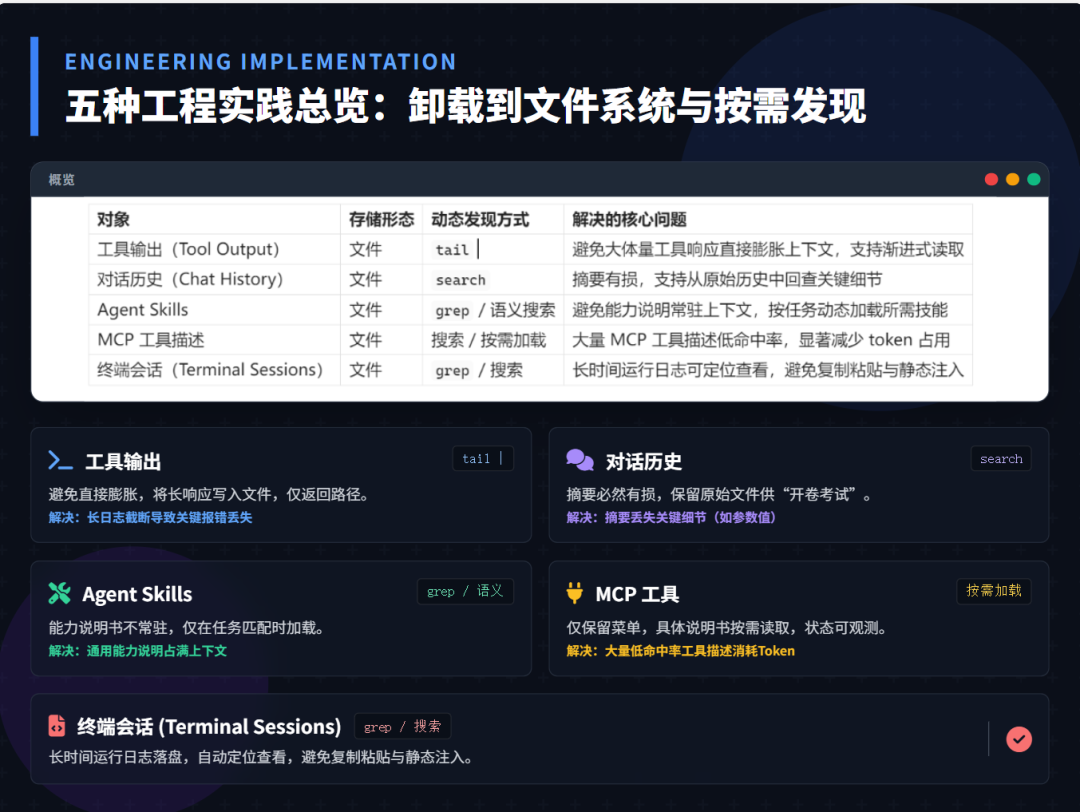
Task: Click the red traffic light dot on 概览 window
Action: pos(991,179)
